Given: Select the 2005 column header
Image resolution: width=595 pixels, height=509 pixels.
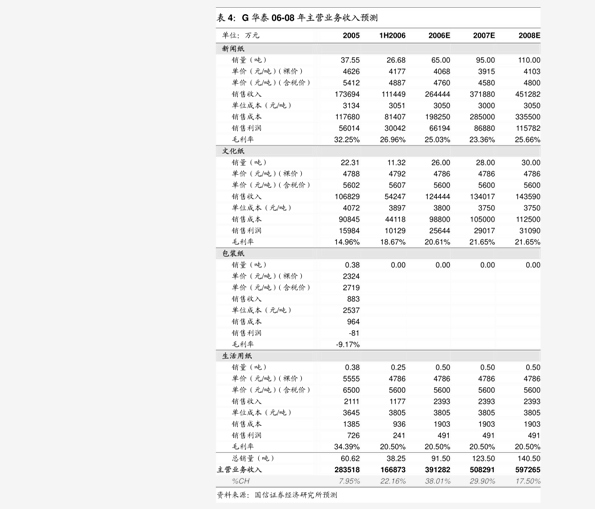Looking at the screenshot, I should (351, 35).
